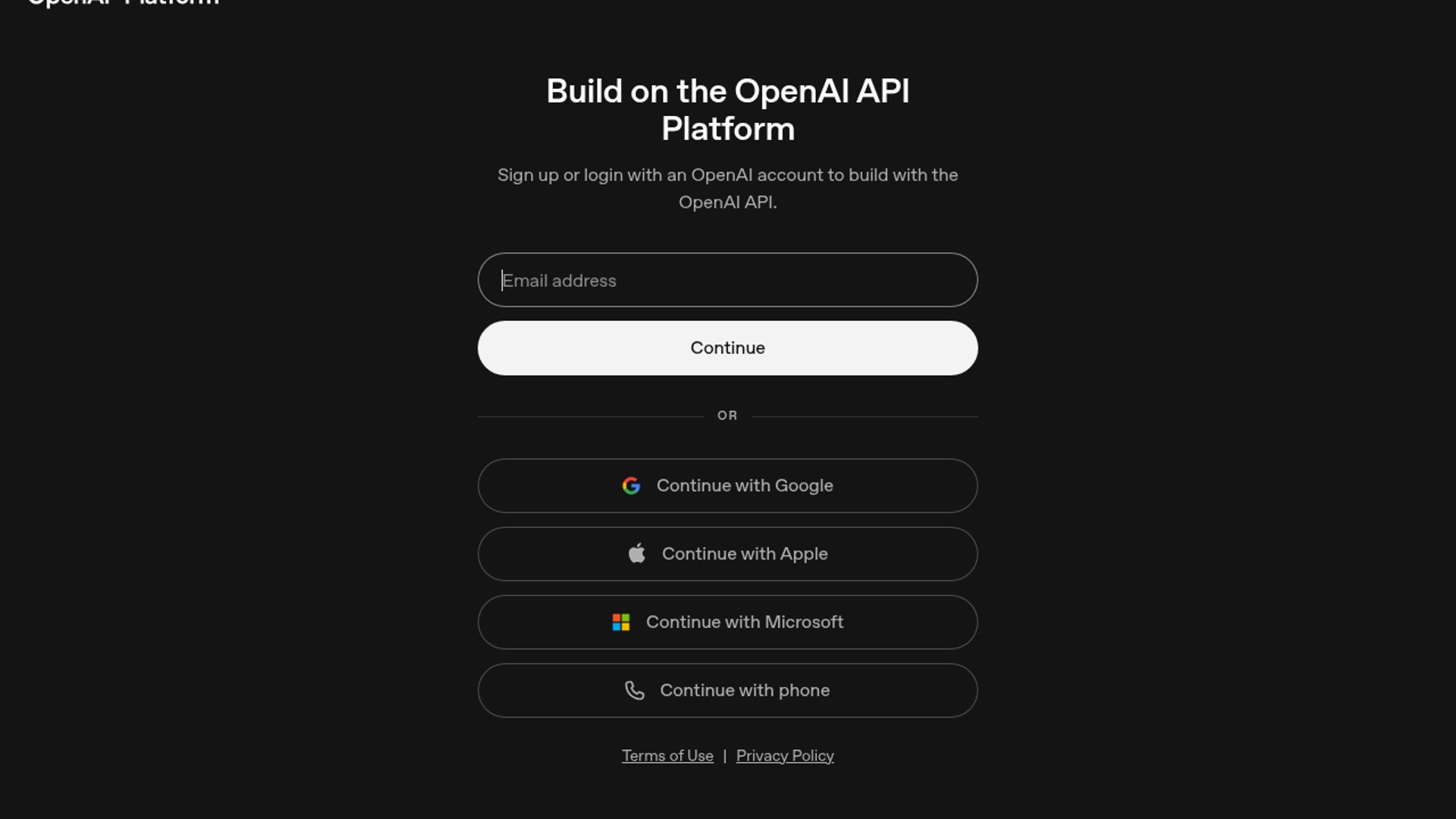1456x819 pixels.
Task: Click the OpenAI Platform logo in header
Action: [124, 3]
